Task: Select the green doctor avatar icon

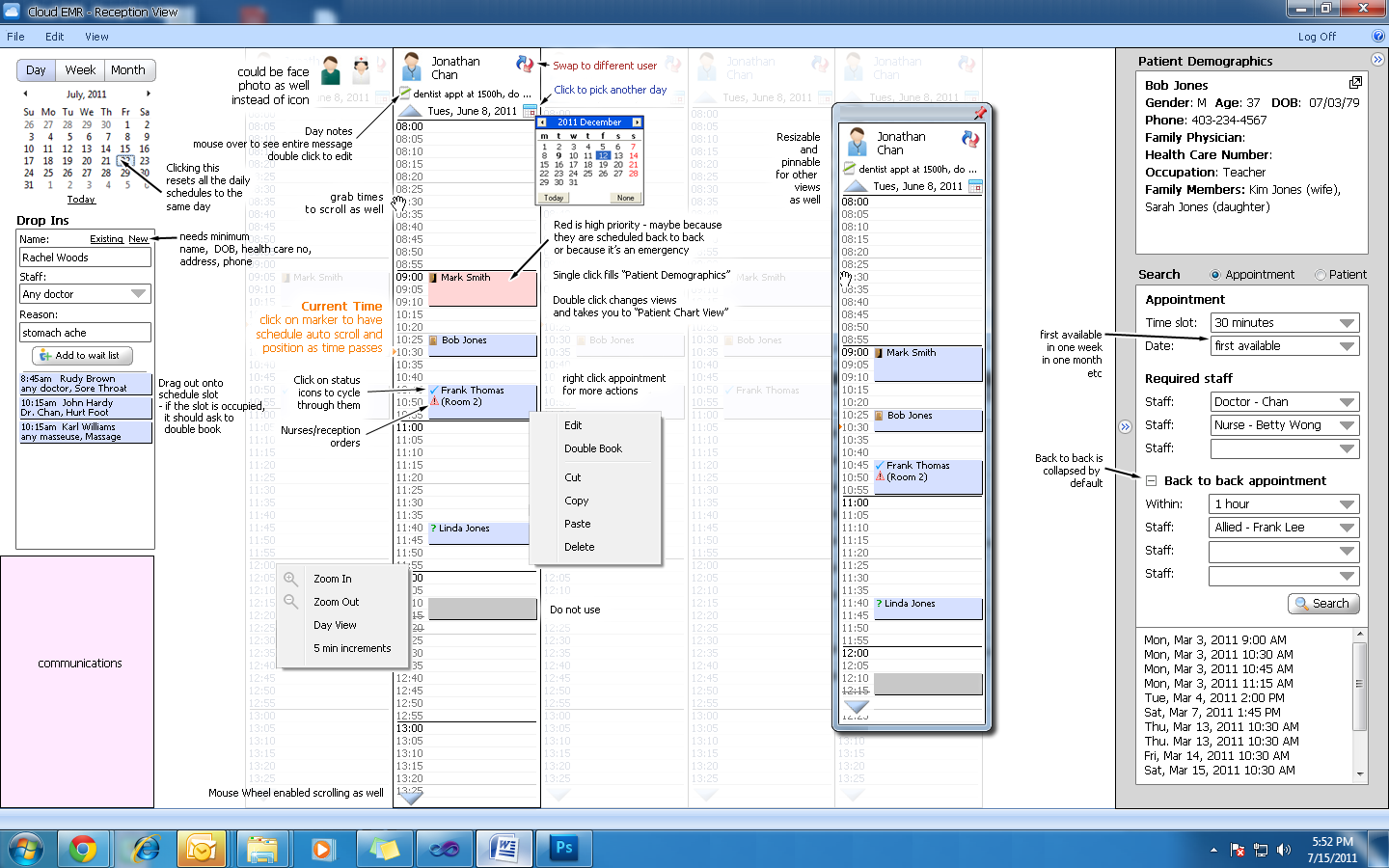Action: coord(331,70)
